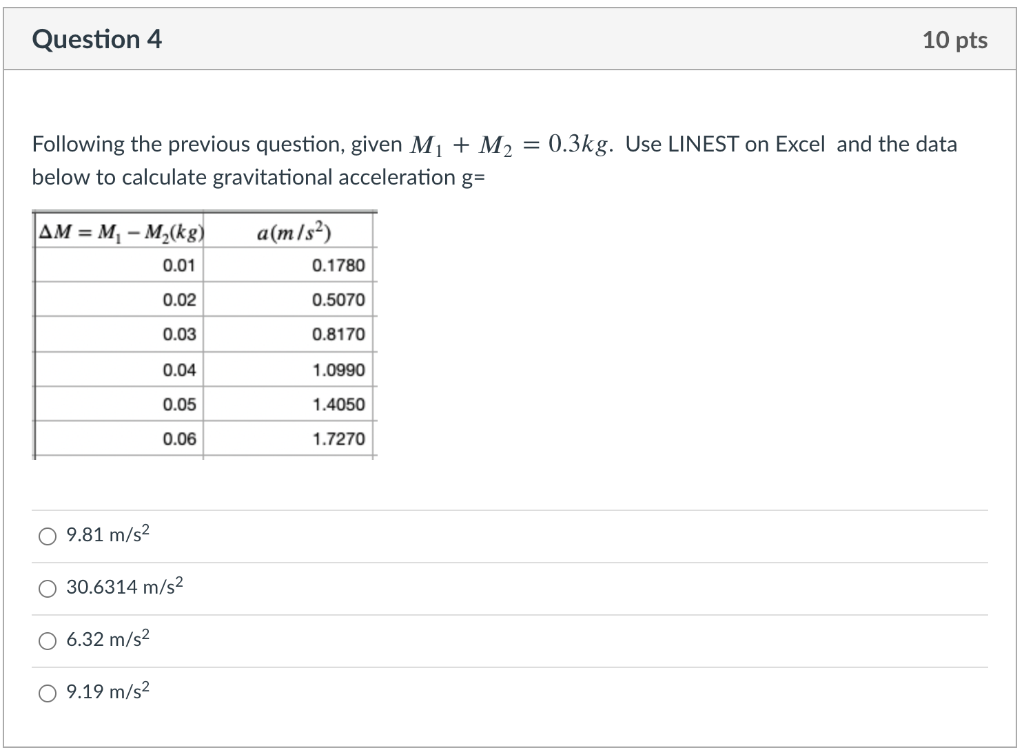Click the table cell containing 1.4050
Viewport: 1024px width, 752px height.
(x=340, y=405)
